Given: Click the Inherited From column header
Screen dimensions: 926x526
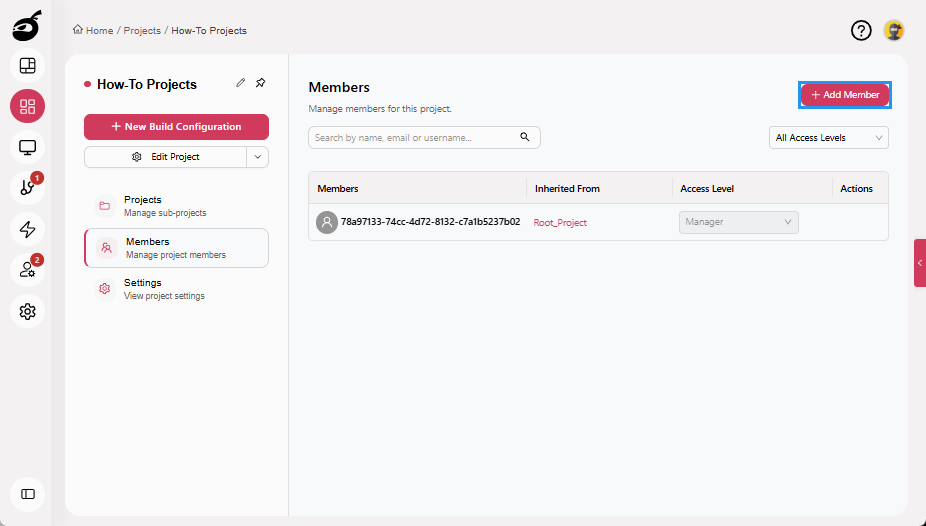Looking at the screenshot, I should click(567, 189).
